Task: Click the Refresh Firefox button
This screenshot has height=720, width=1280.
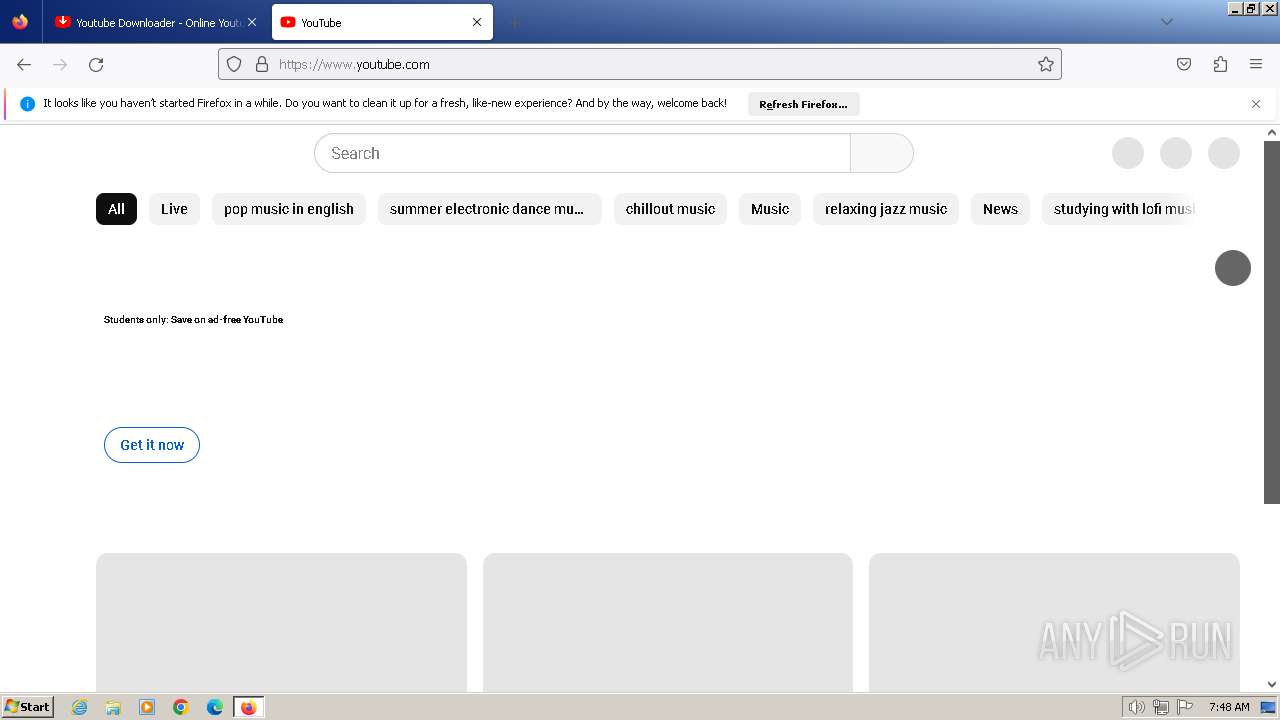Action: (x=803, y=104)
